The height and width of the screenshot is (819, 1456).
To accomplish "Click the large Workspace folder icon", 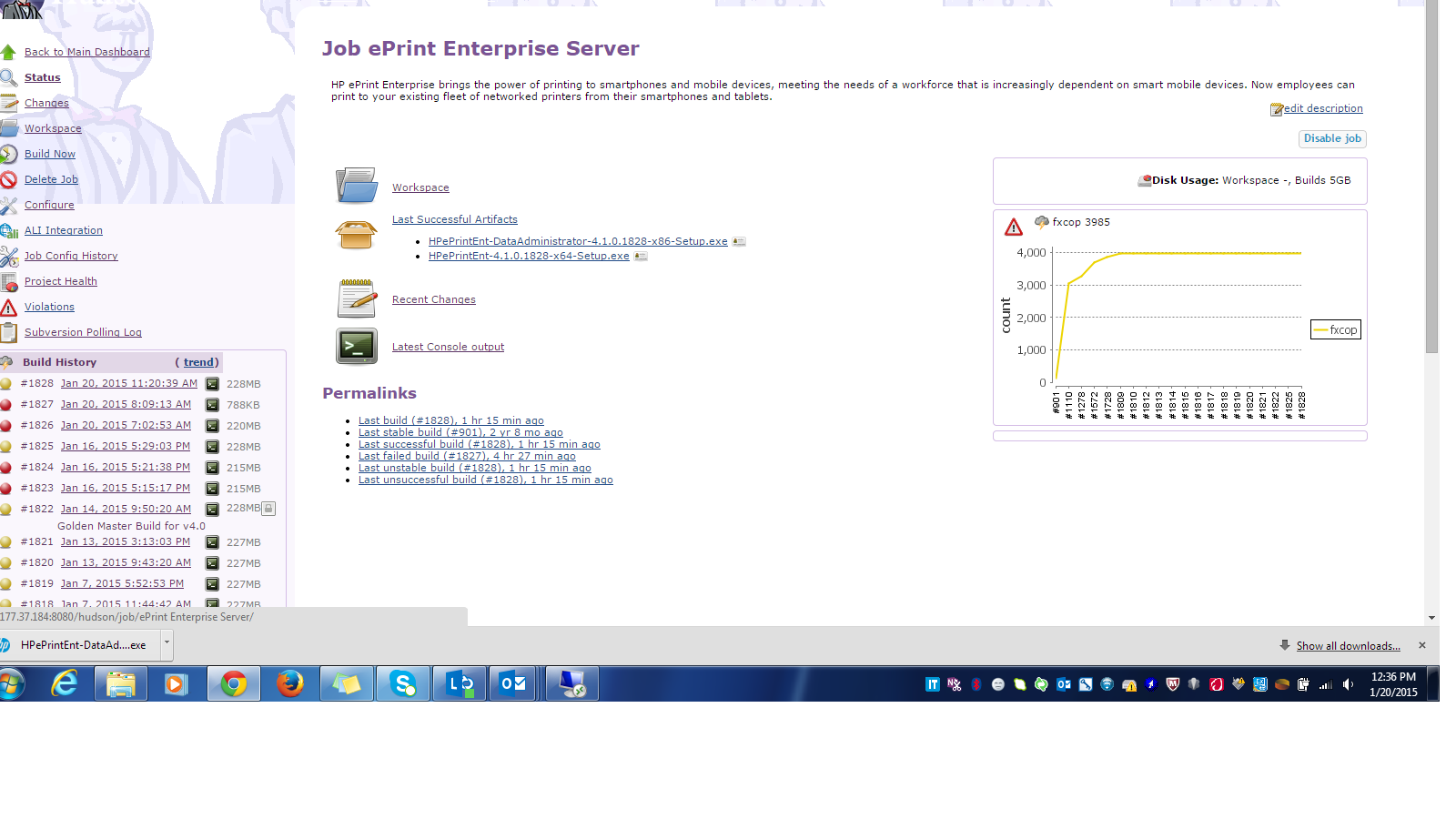I will coord(357,186).
